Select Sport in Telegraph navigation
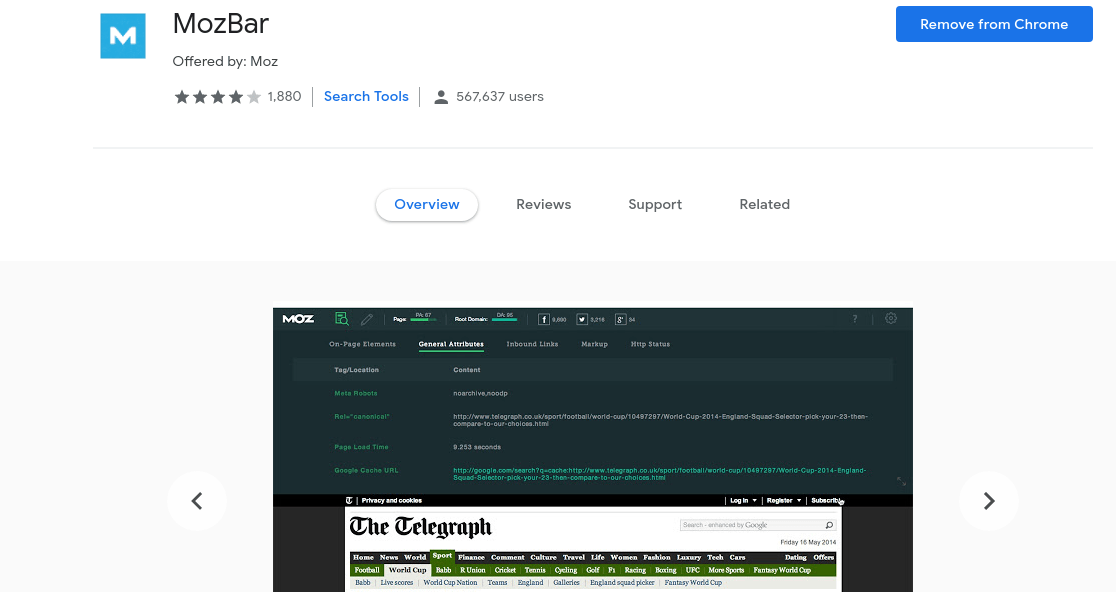 point(442,556)
